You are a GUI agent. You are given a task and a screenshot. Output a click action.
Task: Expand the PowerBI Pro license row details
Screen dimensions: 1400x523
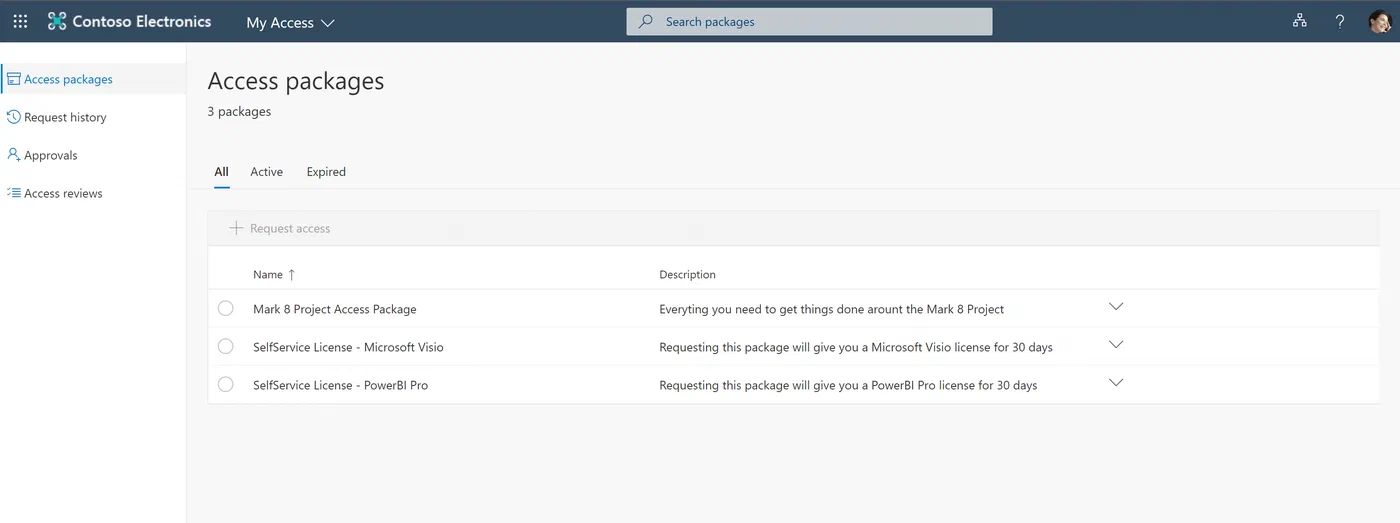tap(1116, 383)
